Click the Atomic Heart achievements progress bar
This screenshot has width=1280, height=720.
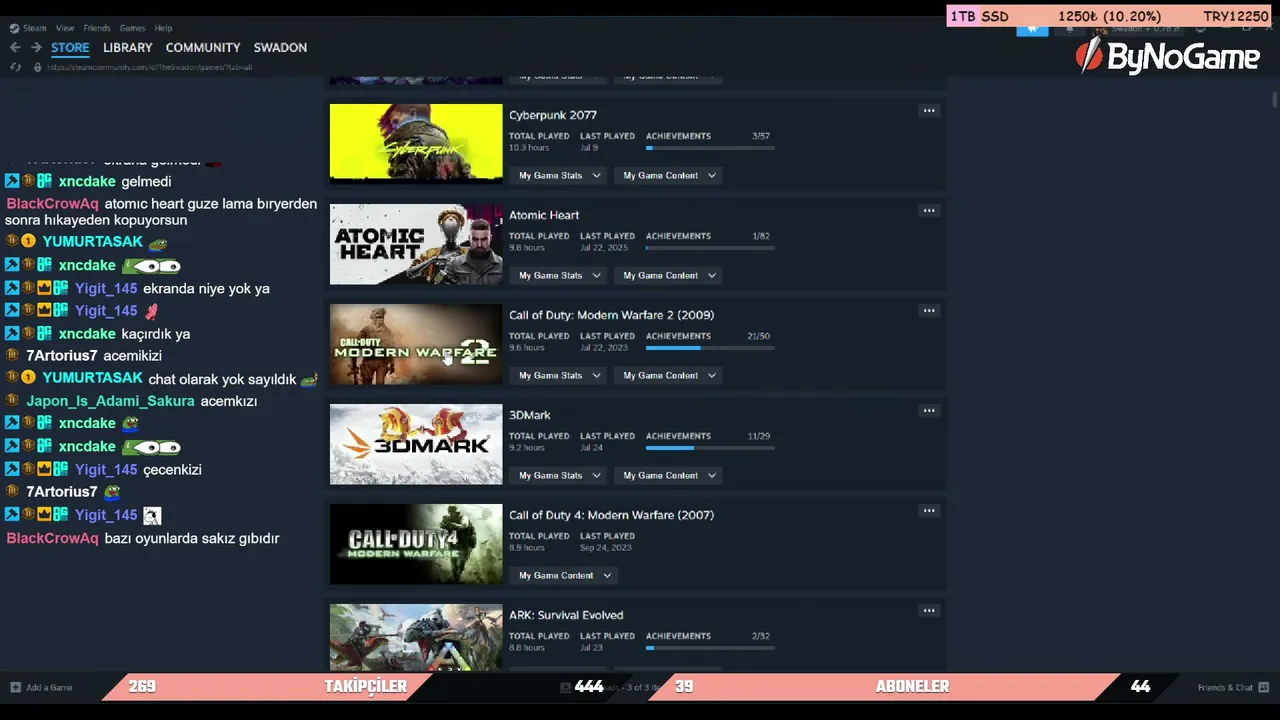(710, 248)
